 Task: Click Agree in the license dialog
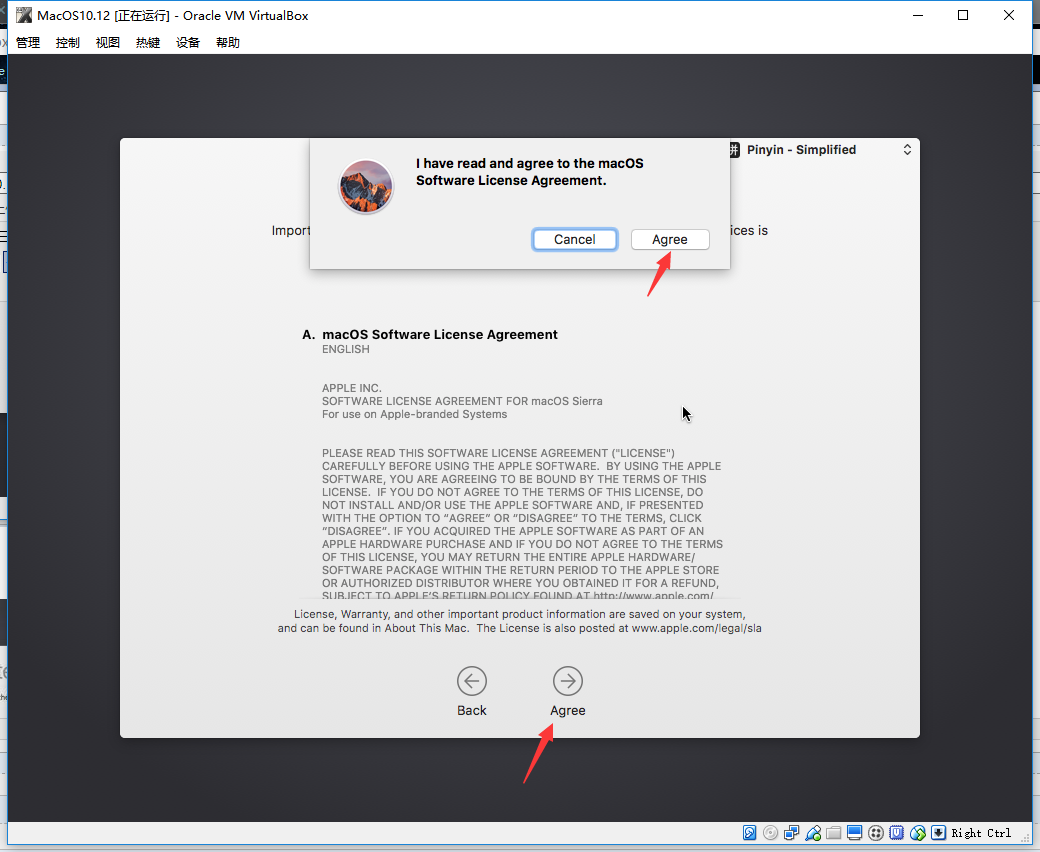(x=670, y=239)
